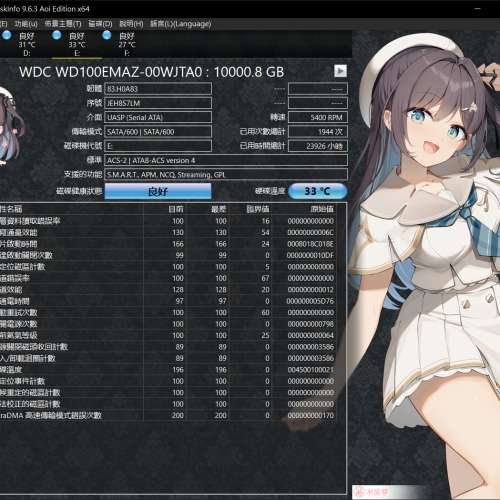
Task: Select raw value 0000000010DF
Action: point(310,255)
